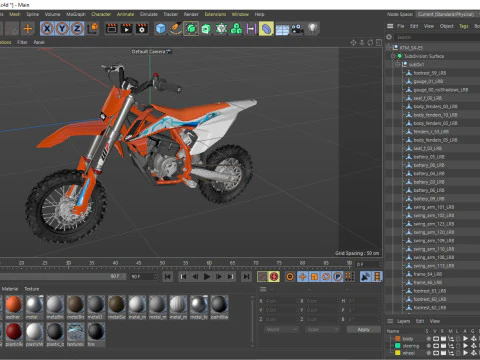480x360 pixels.
Task: Click Go to End playback button
Action: coord(246,276)
